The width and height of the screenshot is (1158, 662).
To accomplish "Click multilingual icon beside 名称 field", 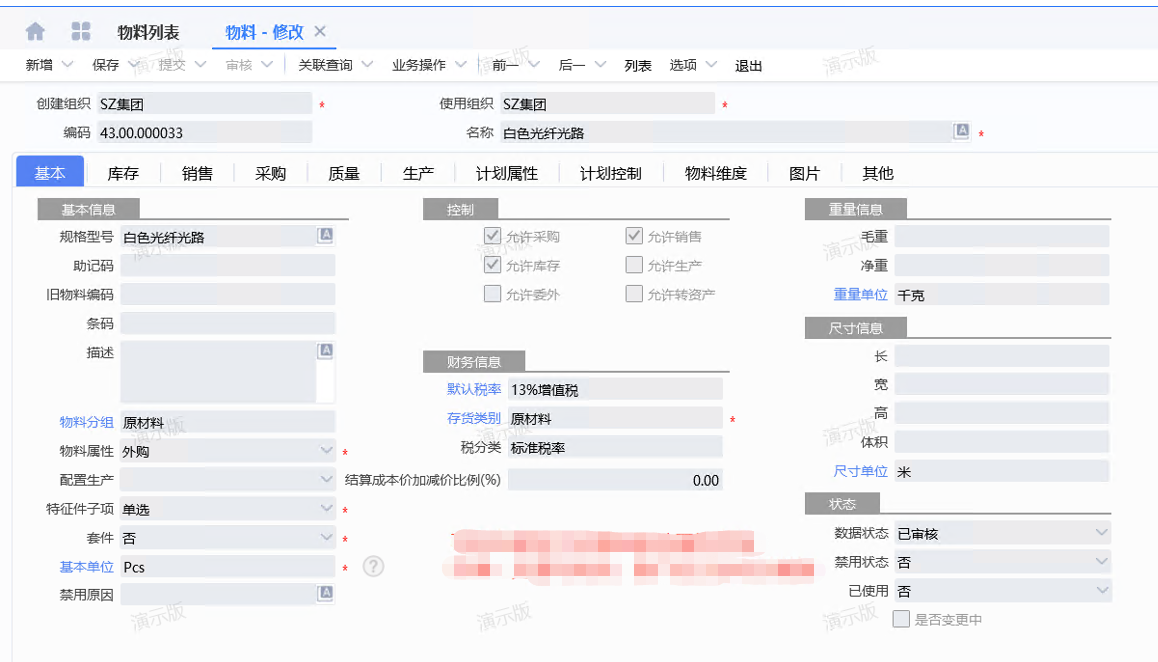I will tap(961, 131).
